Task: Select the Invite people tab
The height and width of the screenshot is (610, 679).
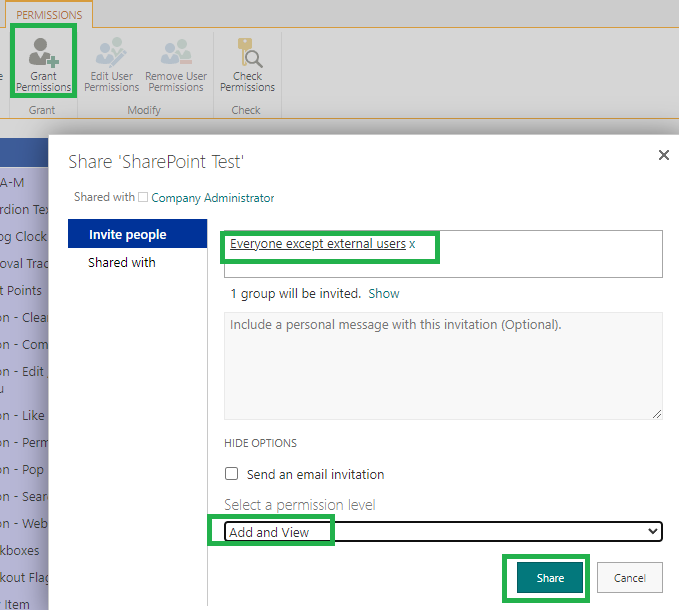Action: point(137,234)
